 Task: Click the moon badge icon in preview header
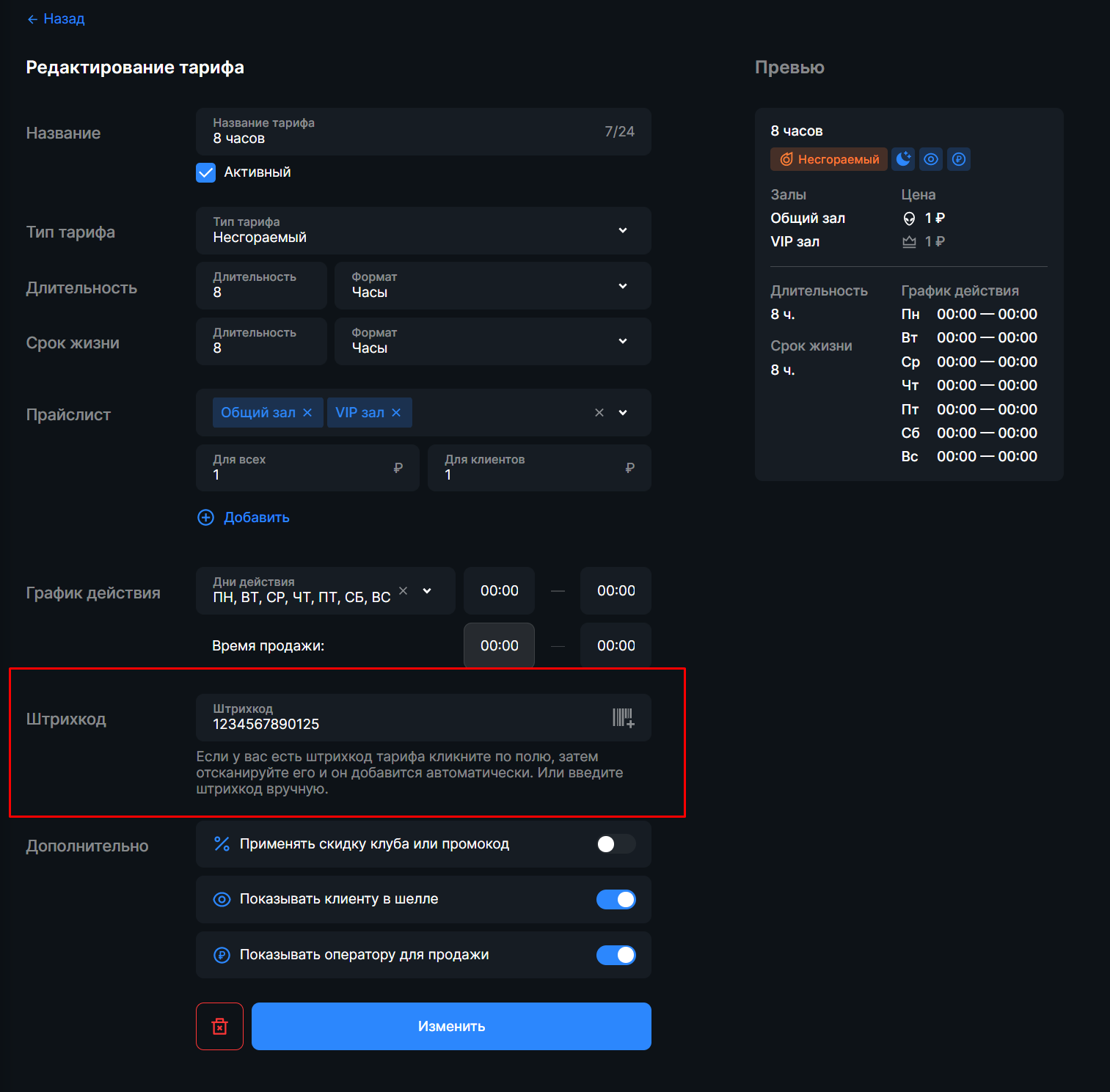(903, 159)
